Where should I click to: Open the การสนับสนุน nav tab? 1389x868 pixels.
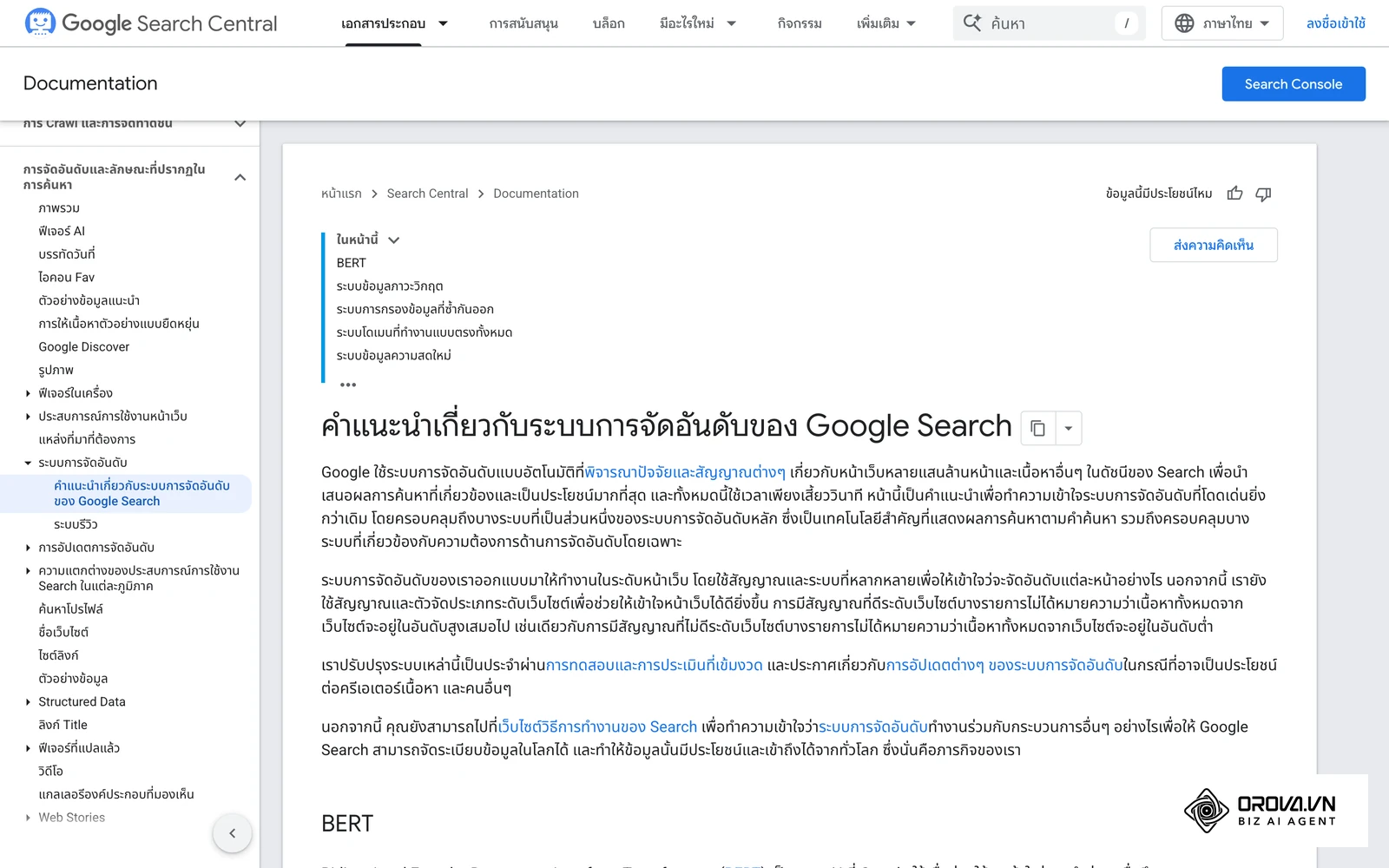click(523, 23)
